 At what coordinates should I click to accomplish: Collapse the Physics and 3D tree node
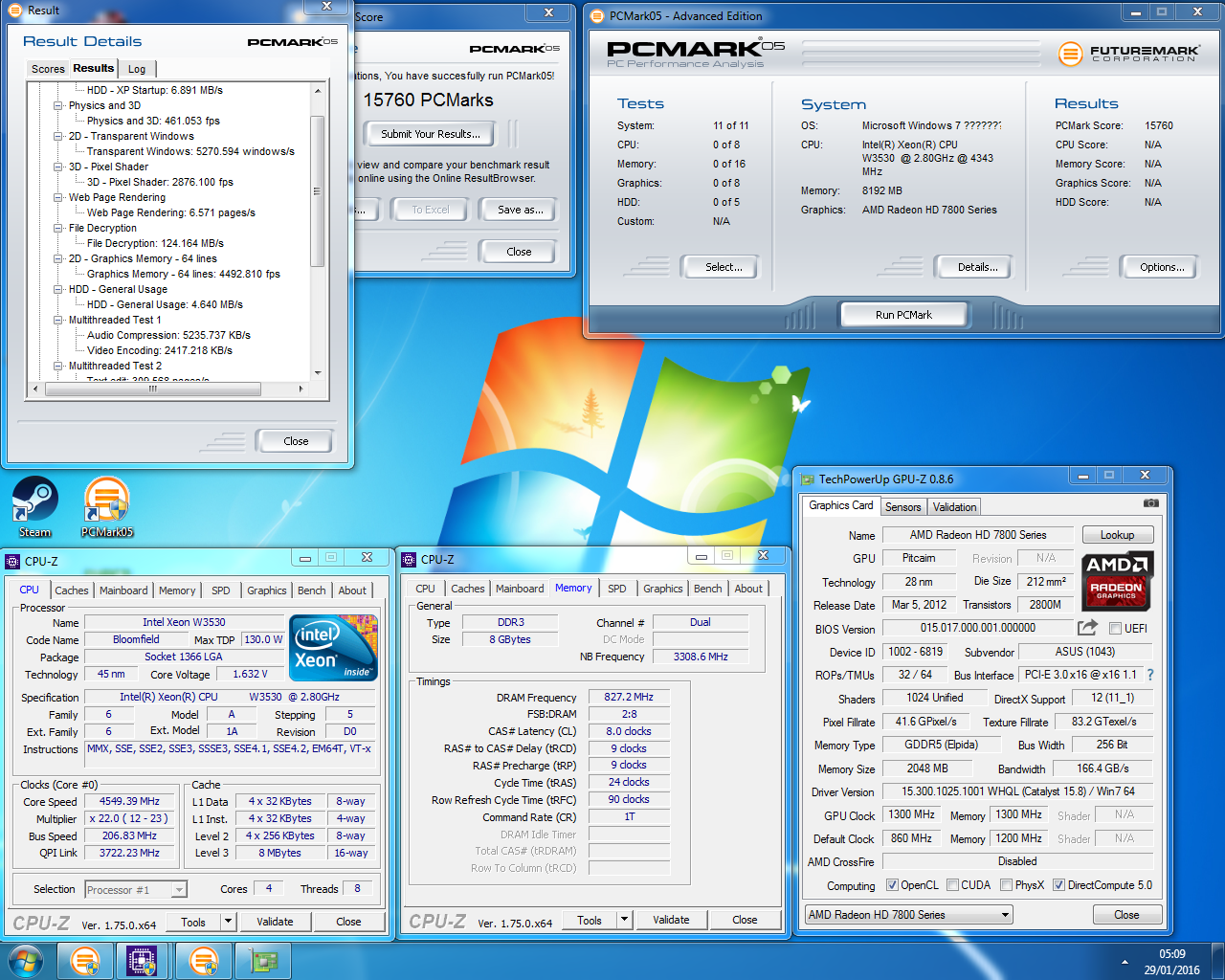(58, 105)
